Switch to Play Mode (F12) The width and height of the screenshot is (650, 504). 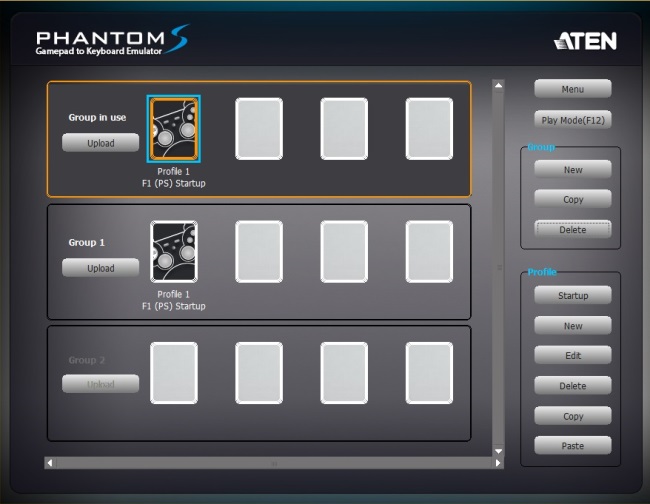coord(572,120)
